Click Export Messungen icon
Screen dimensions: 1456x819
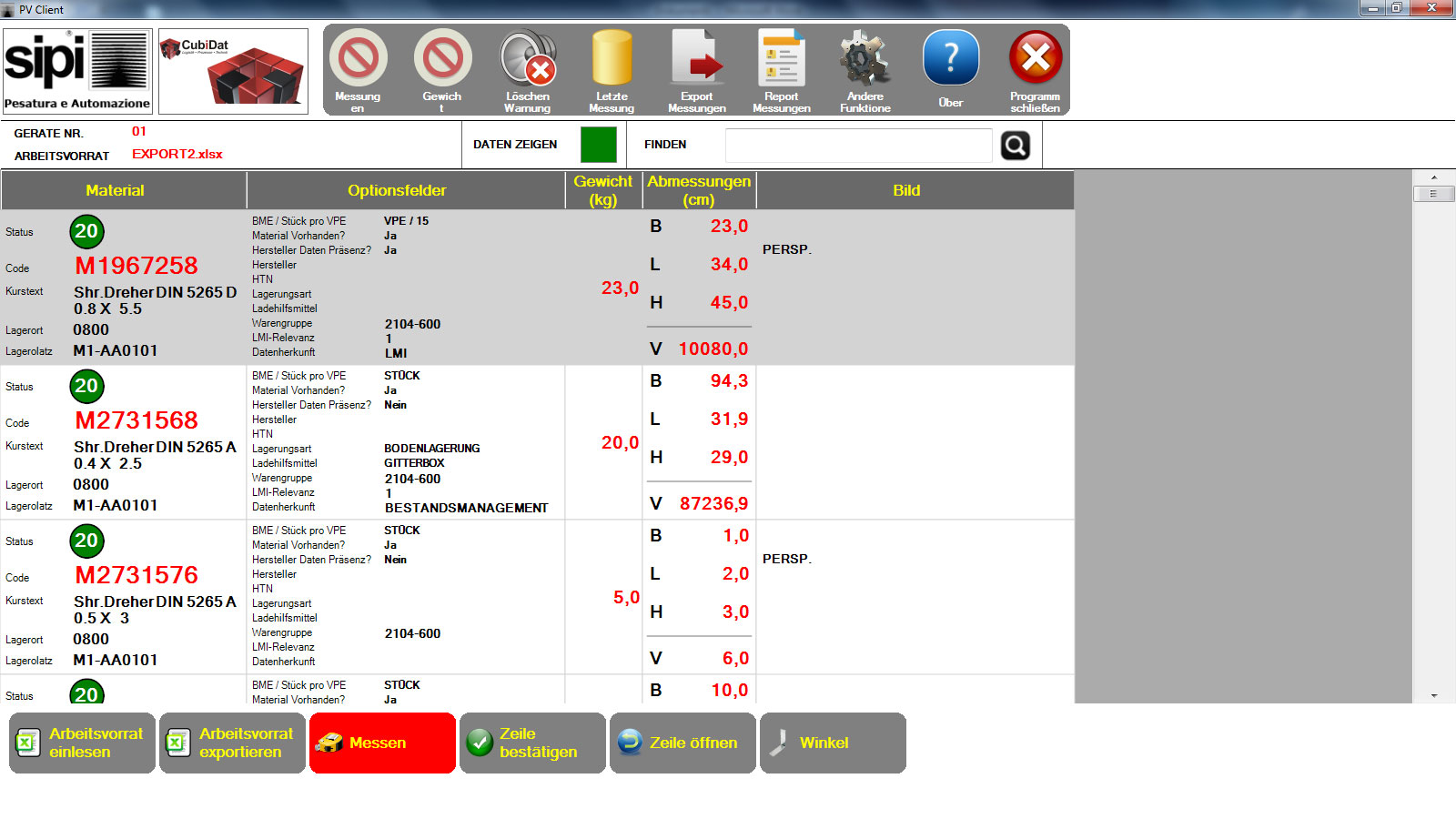click(697, 59)
